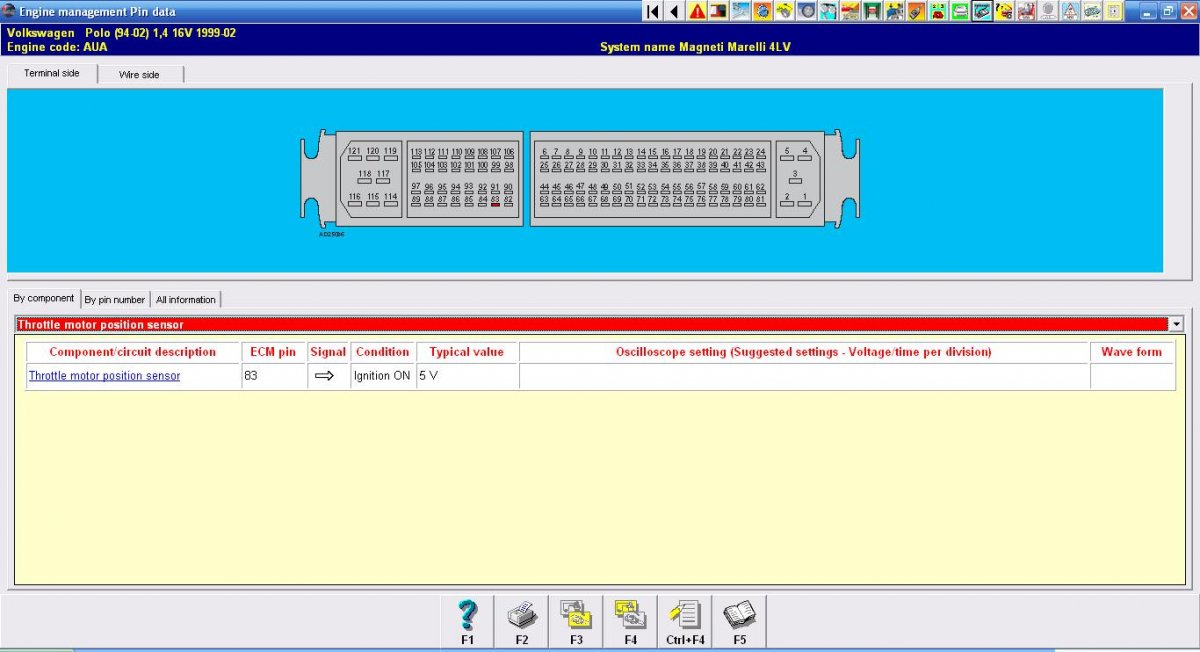
Task: Click the last yellow document toolbar icon
Action: pos(1113,11)
